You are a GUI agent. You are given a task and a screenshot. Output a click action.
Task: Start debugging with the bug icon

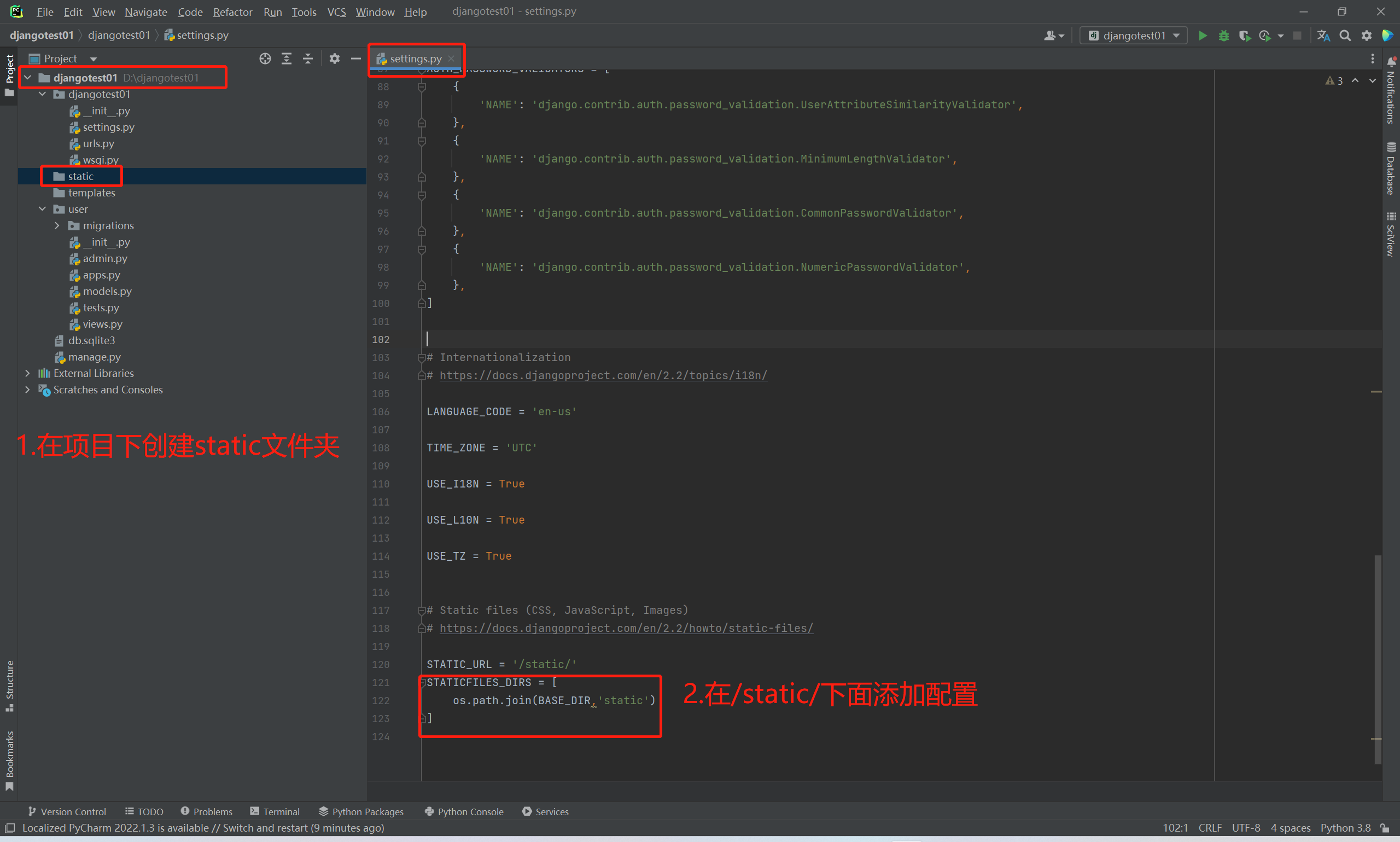(1224, 36)
